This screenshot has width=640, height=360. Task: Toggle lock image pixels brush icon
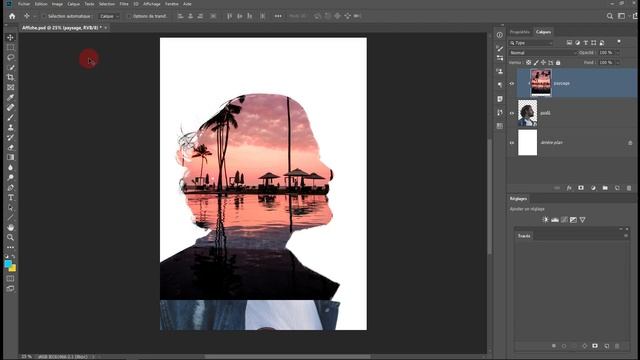(x=536, y=63)
